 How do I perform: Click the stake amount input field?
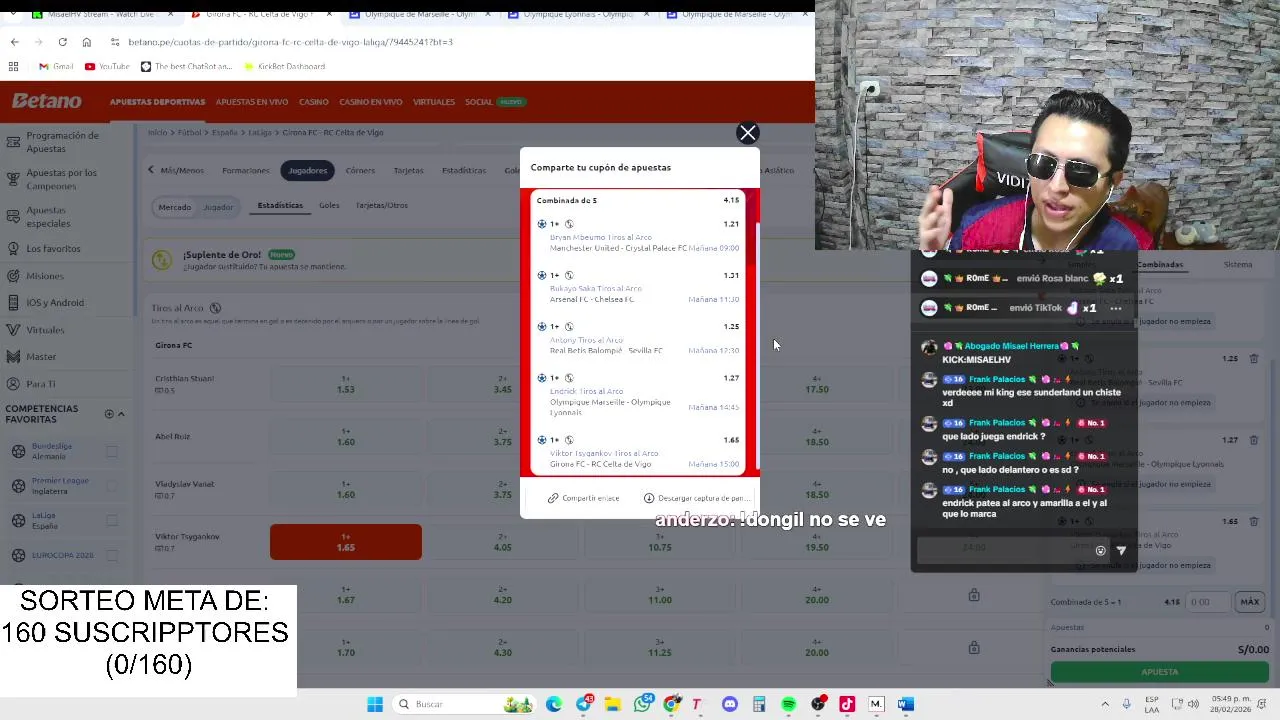coord(1210,602)
